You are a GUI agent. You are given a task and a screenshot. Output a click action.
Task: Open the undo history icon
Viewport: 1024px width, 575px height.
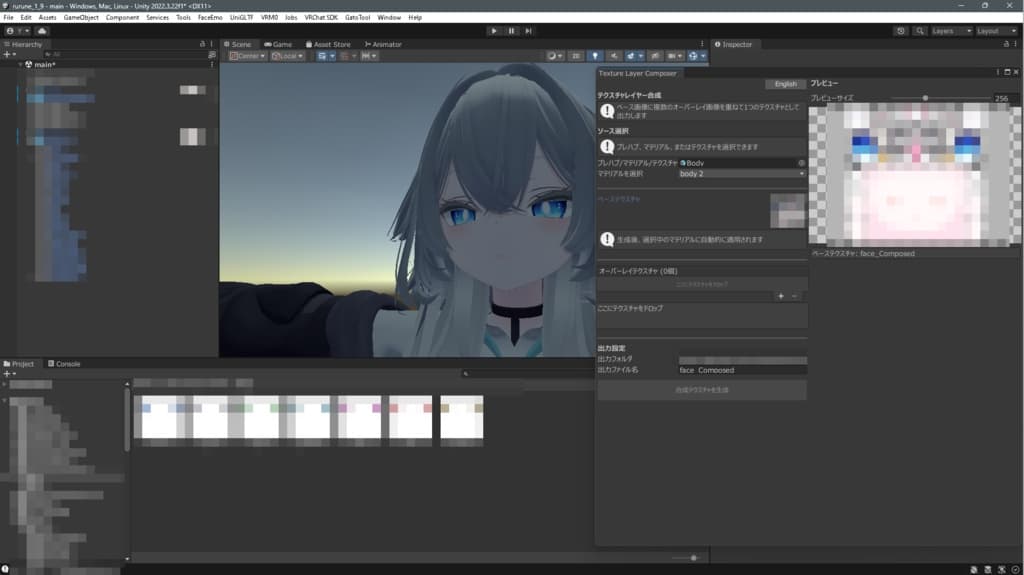point(901,31)
